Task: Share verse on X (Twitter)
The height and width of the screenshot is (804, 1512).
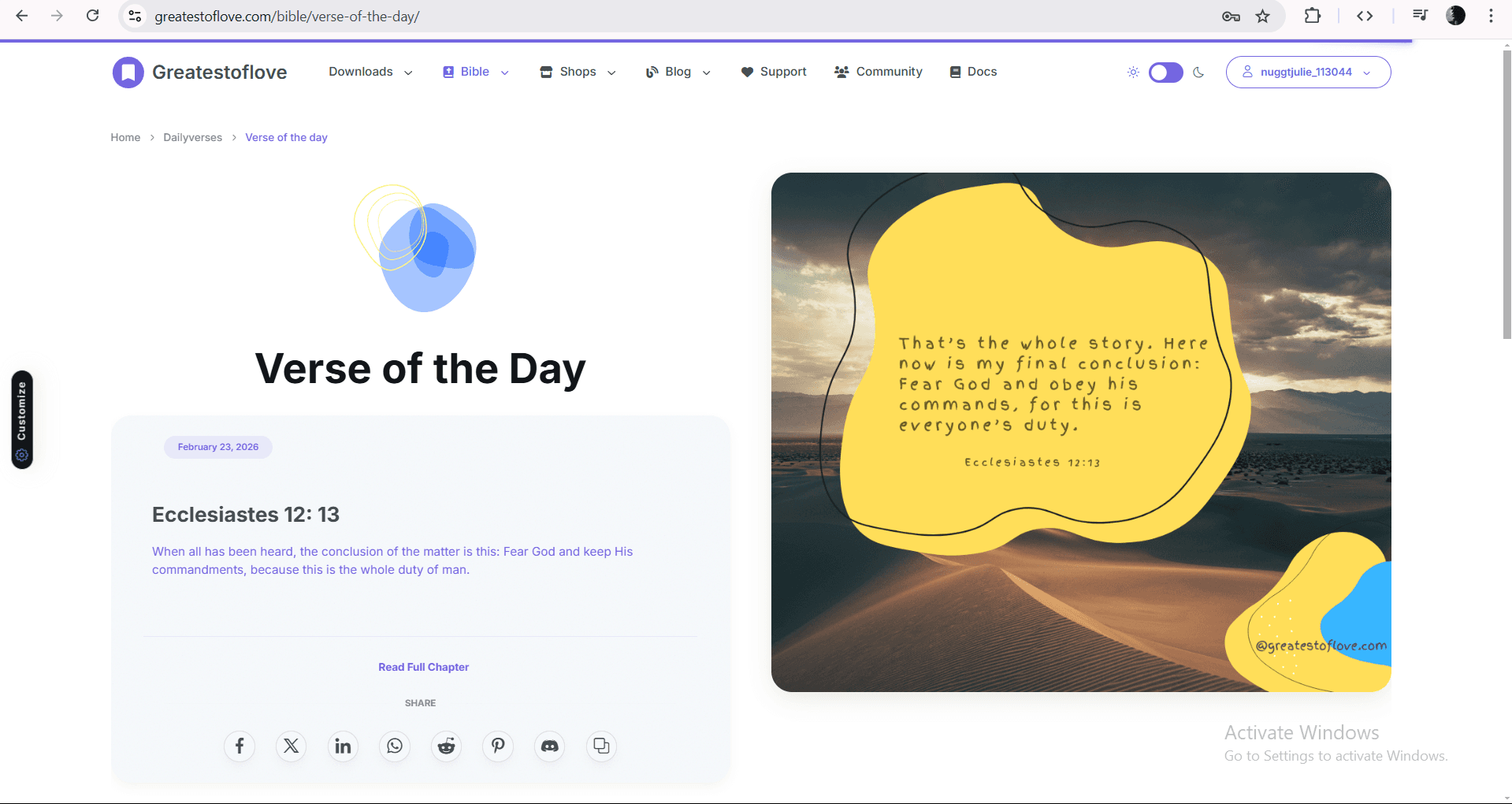Action: [x=291, y=746]
